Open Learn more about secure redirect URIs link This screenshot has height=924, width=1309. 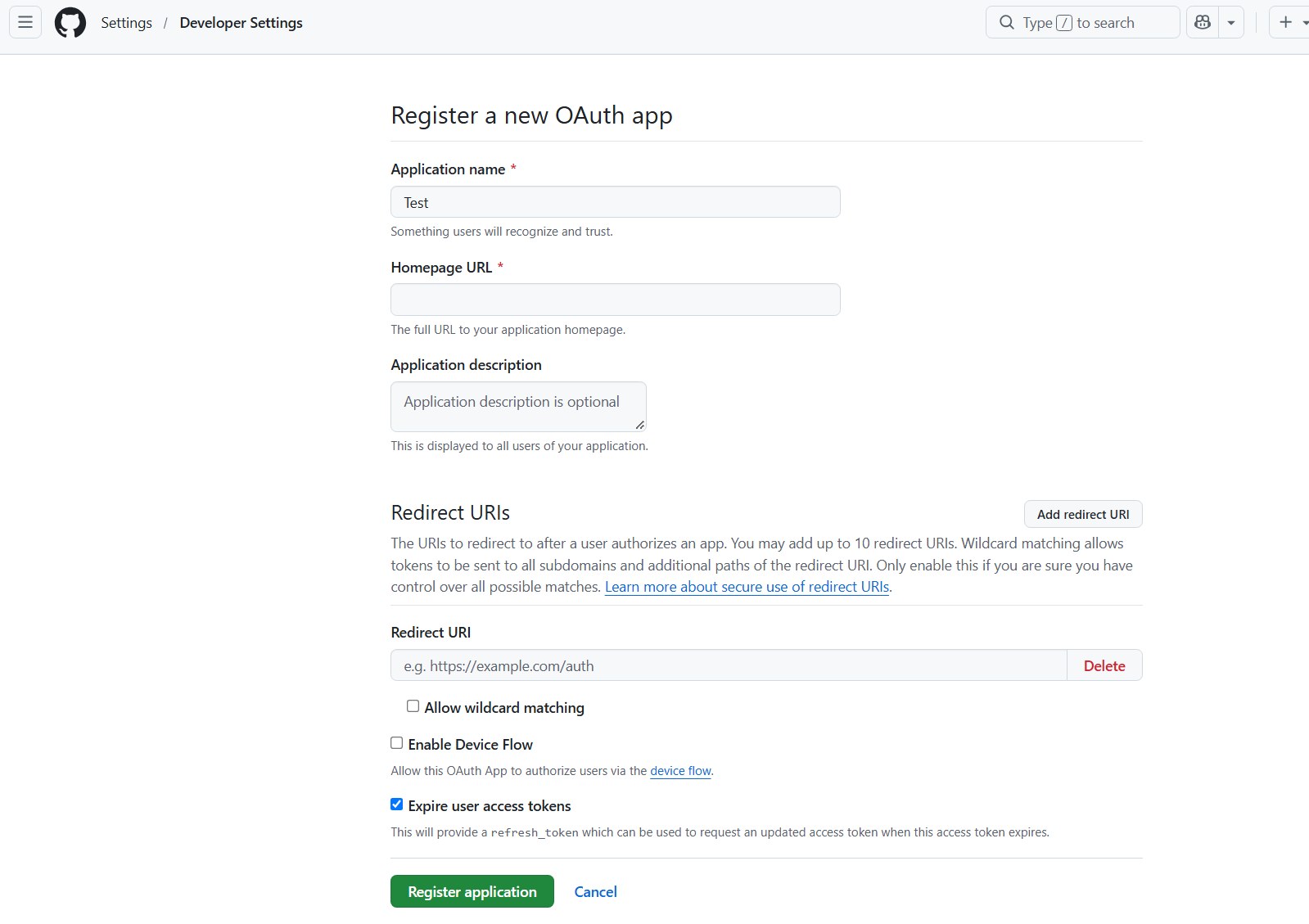747,587
